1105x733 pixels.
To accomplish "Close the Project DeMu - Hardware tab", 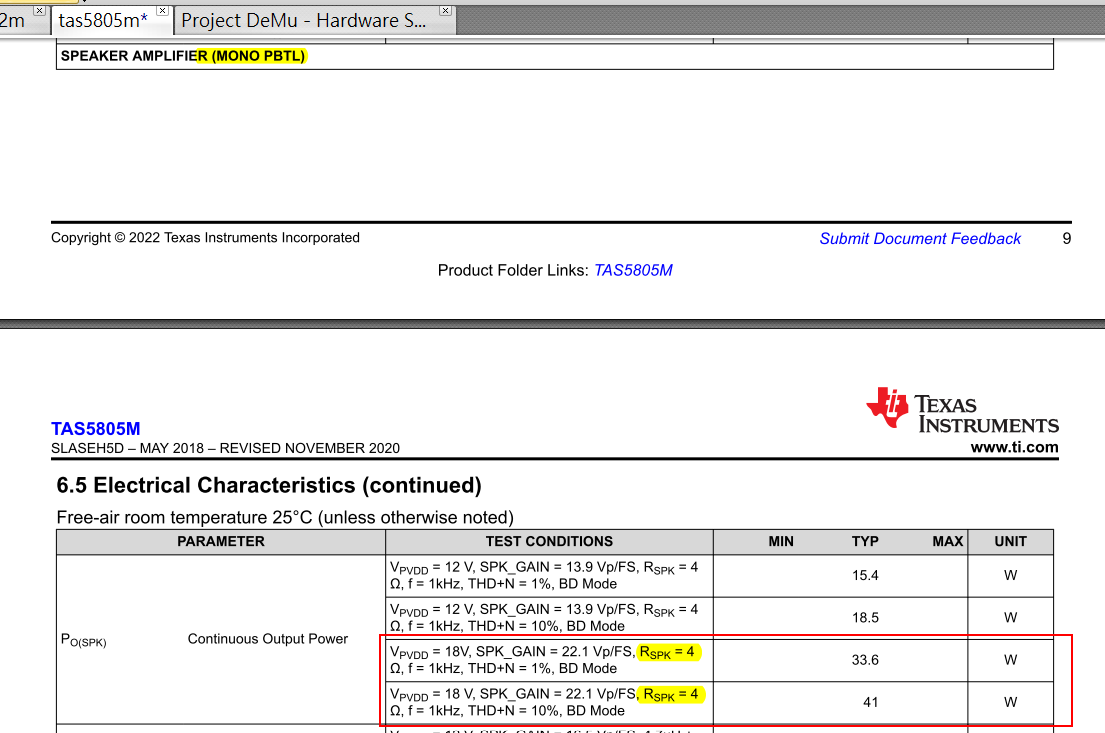I will coord(445,11).
